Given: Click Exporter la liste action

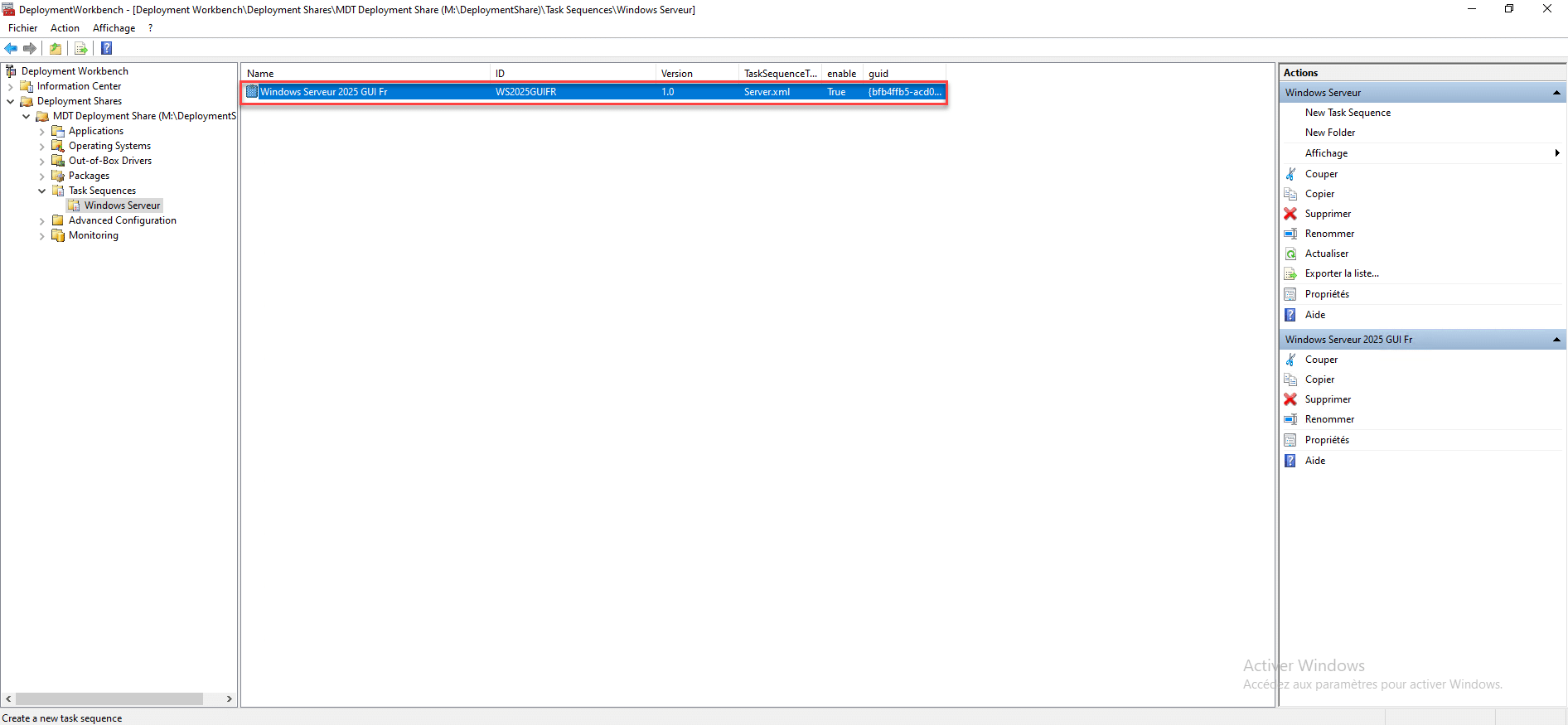Looking at the screenshot, I should click(x=1341, y=273).
